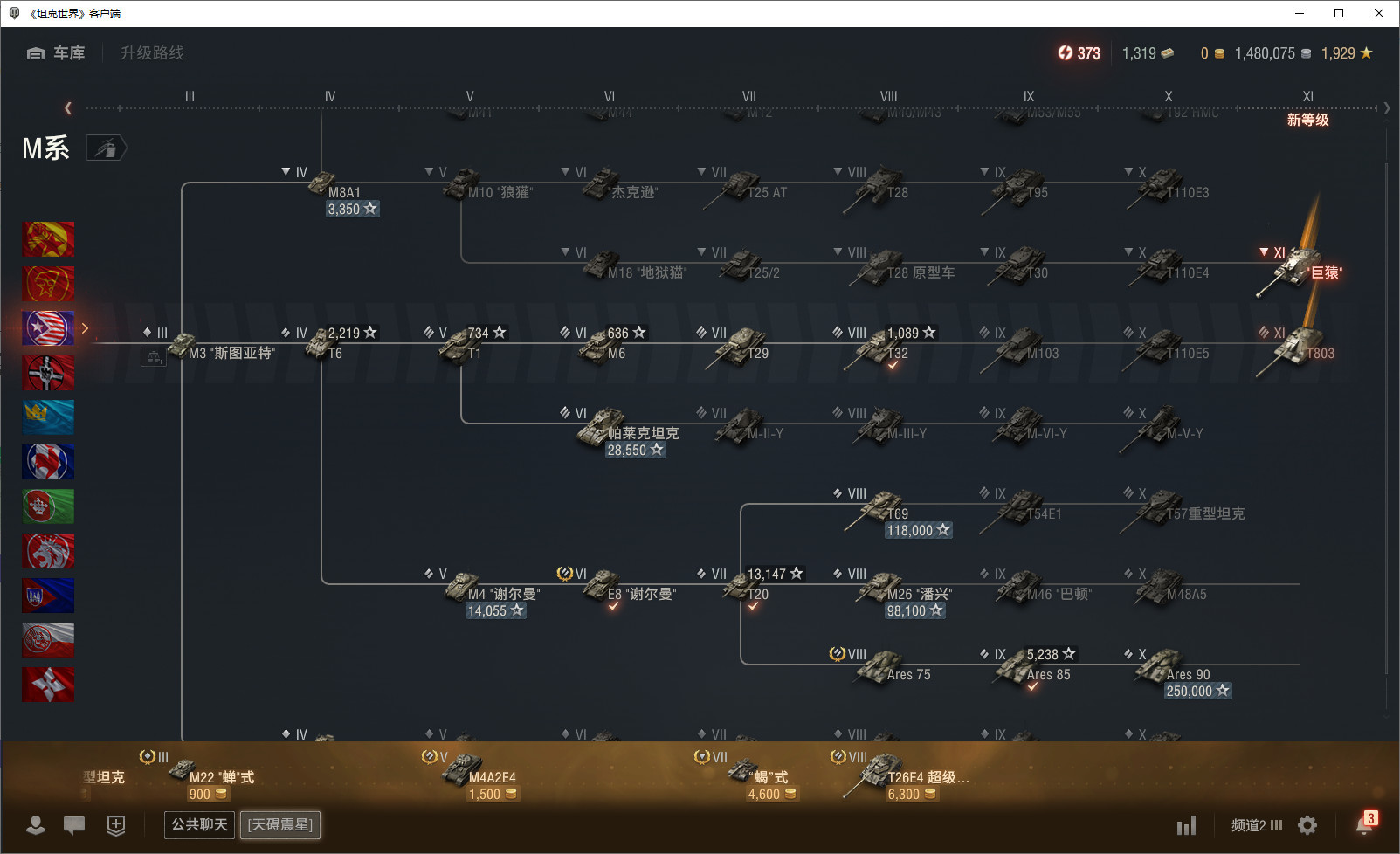Switch to the [天碍震星] chat tab
Image resolution: width=1400 pixels, height=854 pixels.
279,825
